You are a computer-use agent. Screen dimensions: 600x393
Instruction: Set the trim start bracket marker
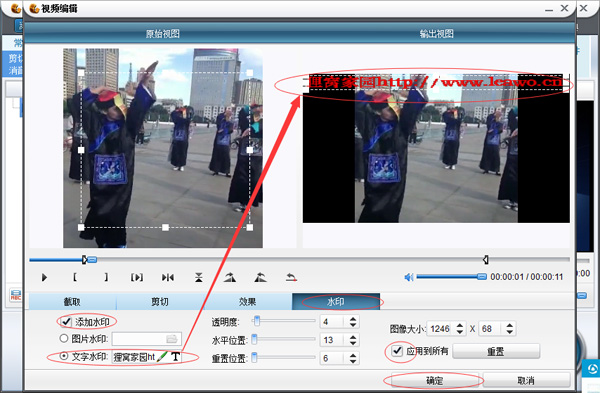[x=75, y=277]
